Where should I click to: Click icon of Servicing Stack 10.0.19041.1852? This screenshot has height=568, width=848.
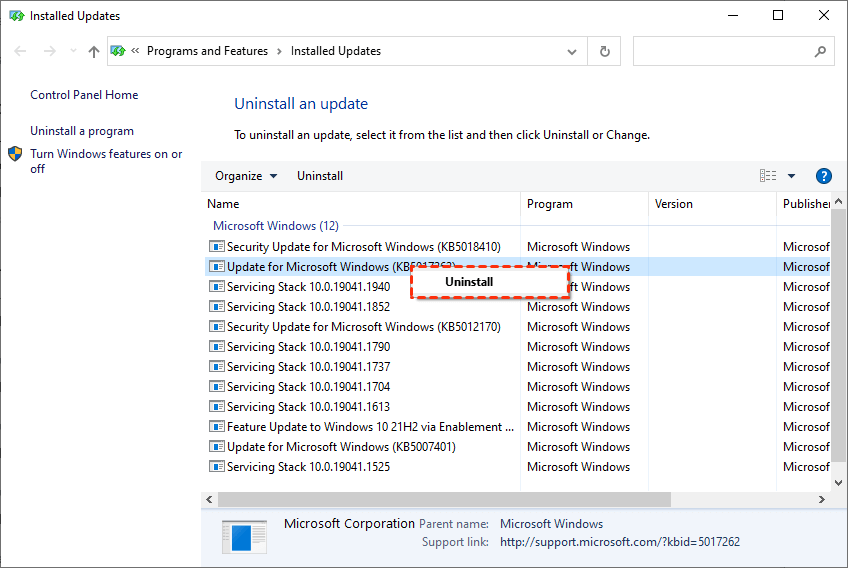(217, 307)
